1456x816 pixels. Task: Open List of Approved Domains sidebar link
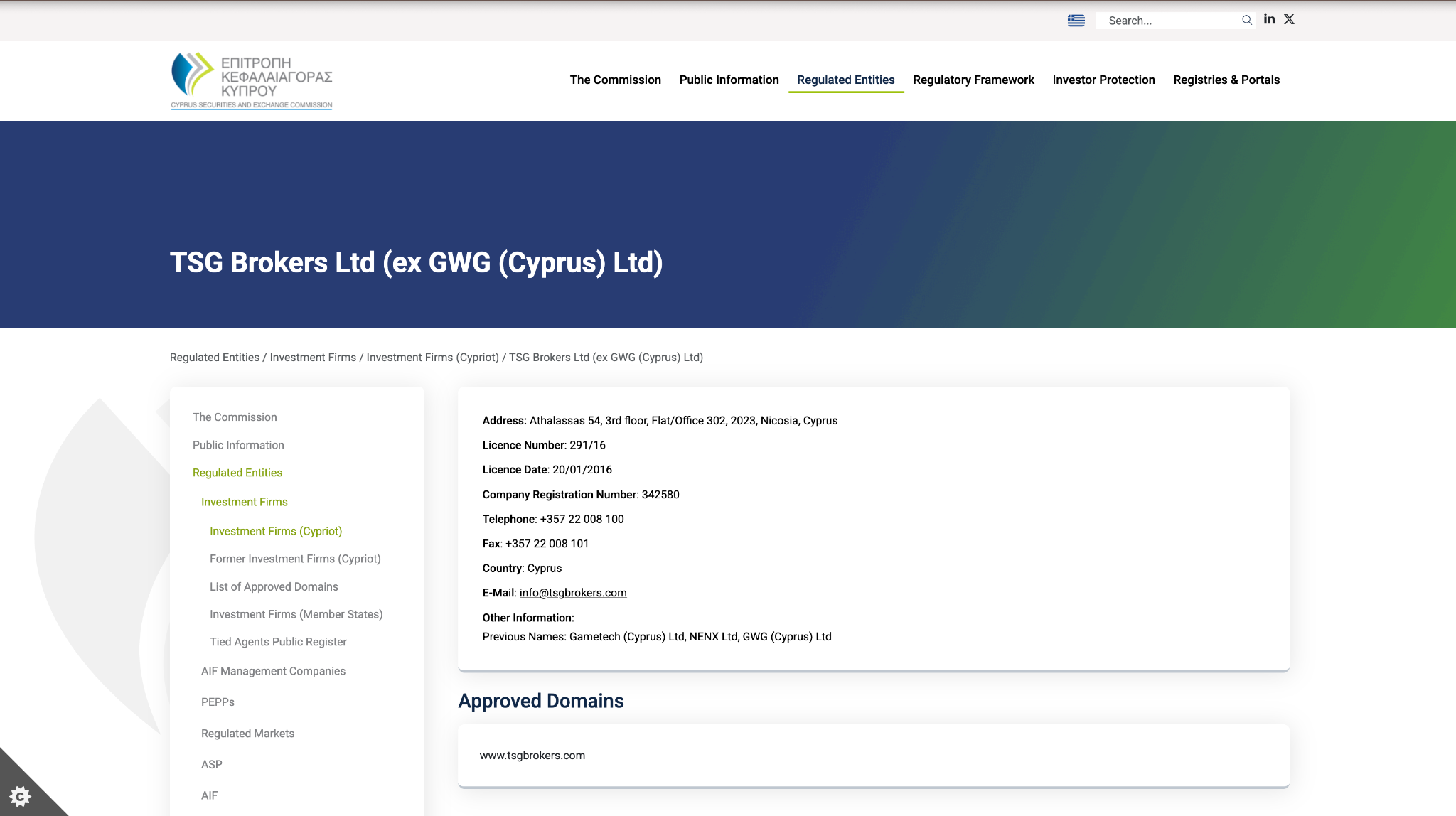coord(274,586)
